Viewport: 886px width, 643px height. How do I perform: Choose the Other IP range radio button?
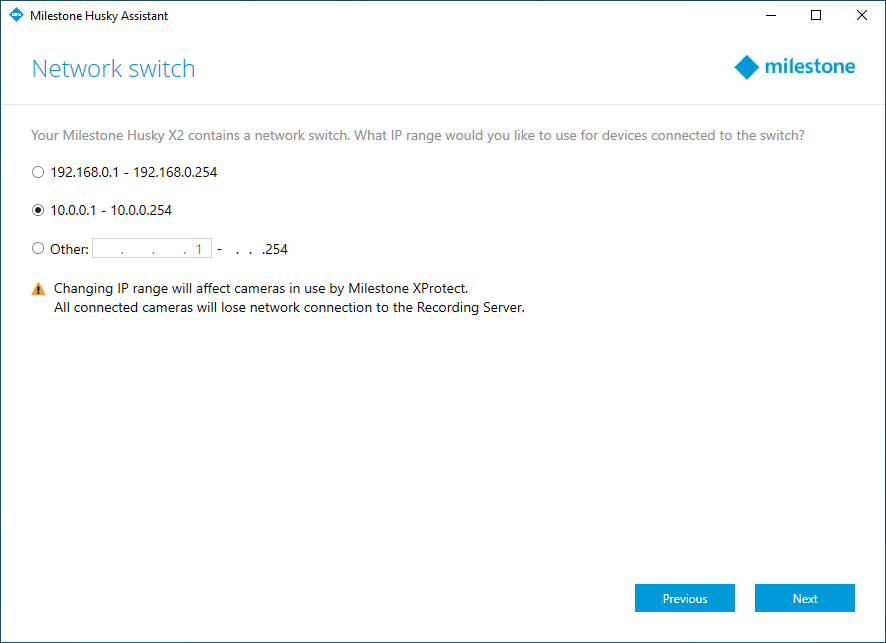(x=38, y=249)
